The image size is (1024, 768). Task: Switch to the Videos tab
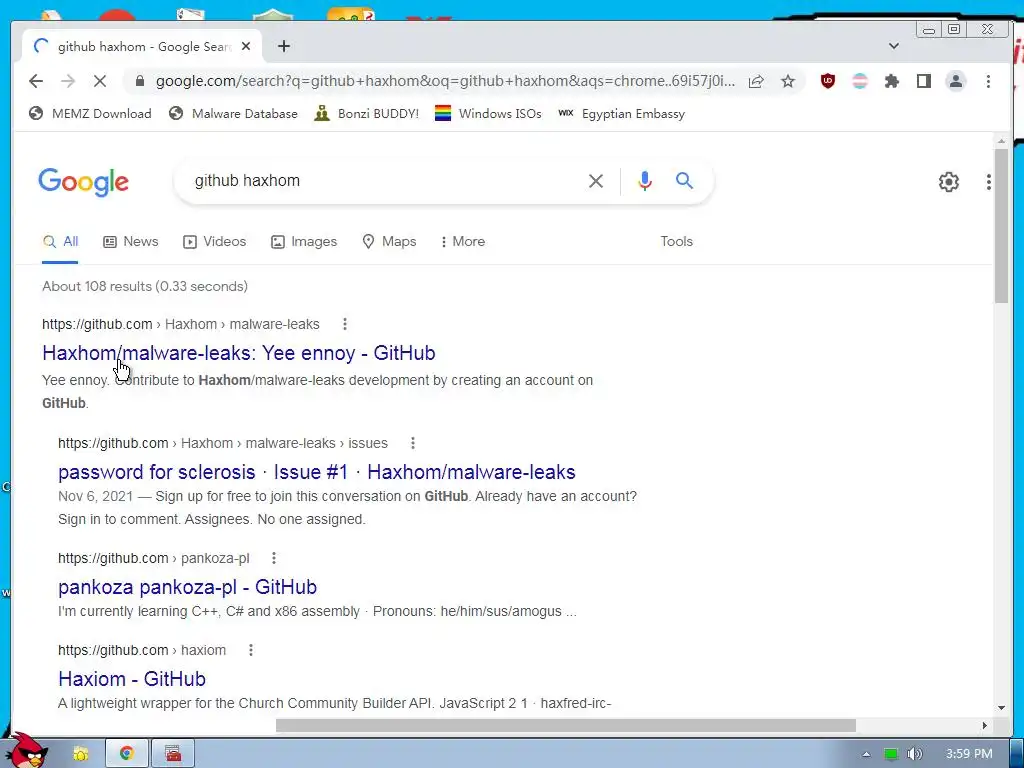(x=214, y=242)
